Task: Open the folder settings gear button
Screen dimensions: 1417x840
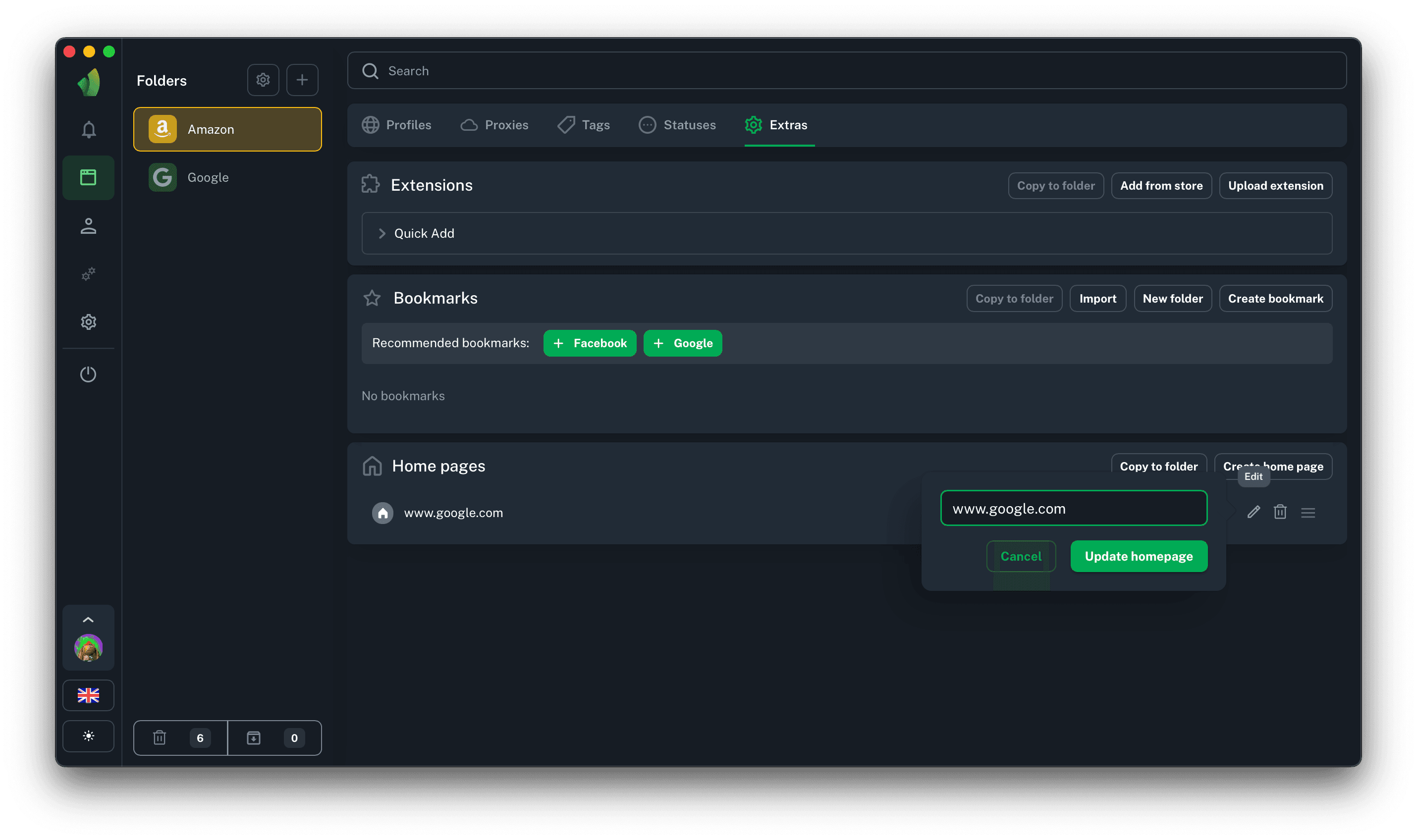Action: 263,80
